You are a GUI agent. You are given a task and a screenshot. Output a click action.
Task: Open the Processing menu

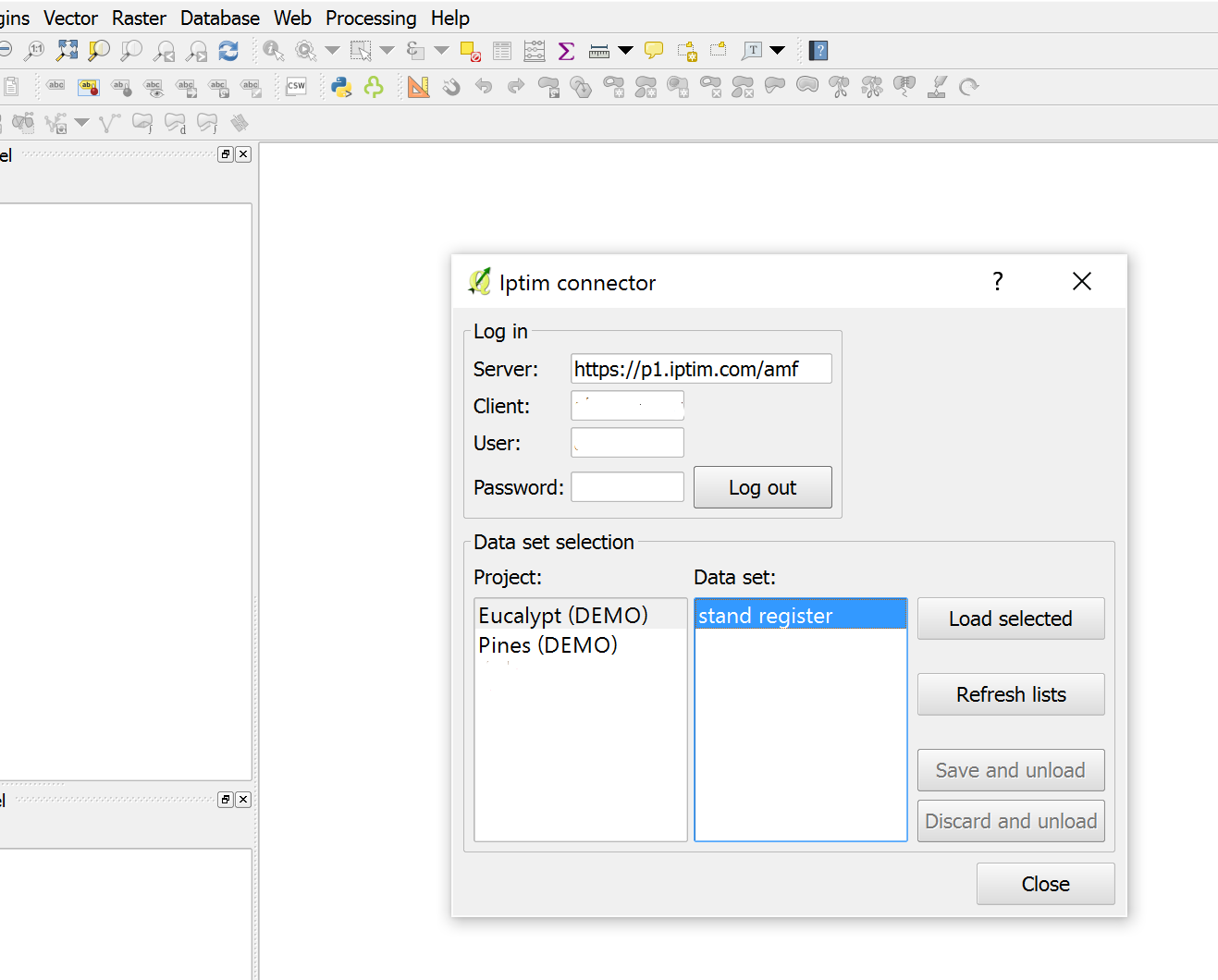[x=370, y=18]
